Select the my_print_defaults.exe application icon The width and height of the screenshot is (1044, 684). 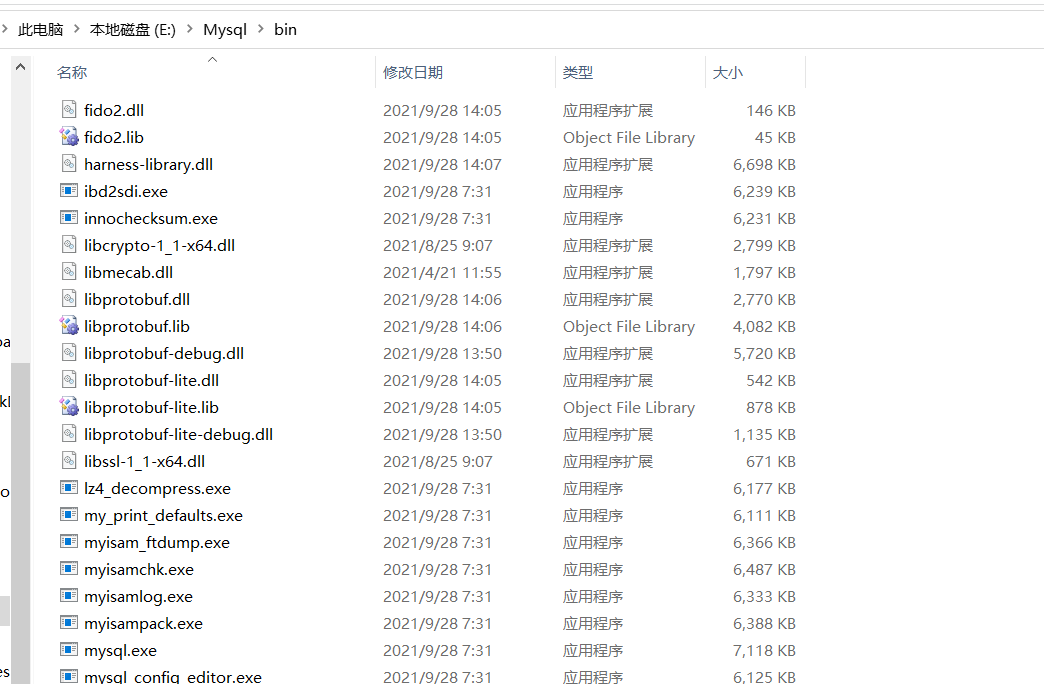[69, 515]
